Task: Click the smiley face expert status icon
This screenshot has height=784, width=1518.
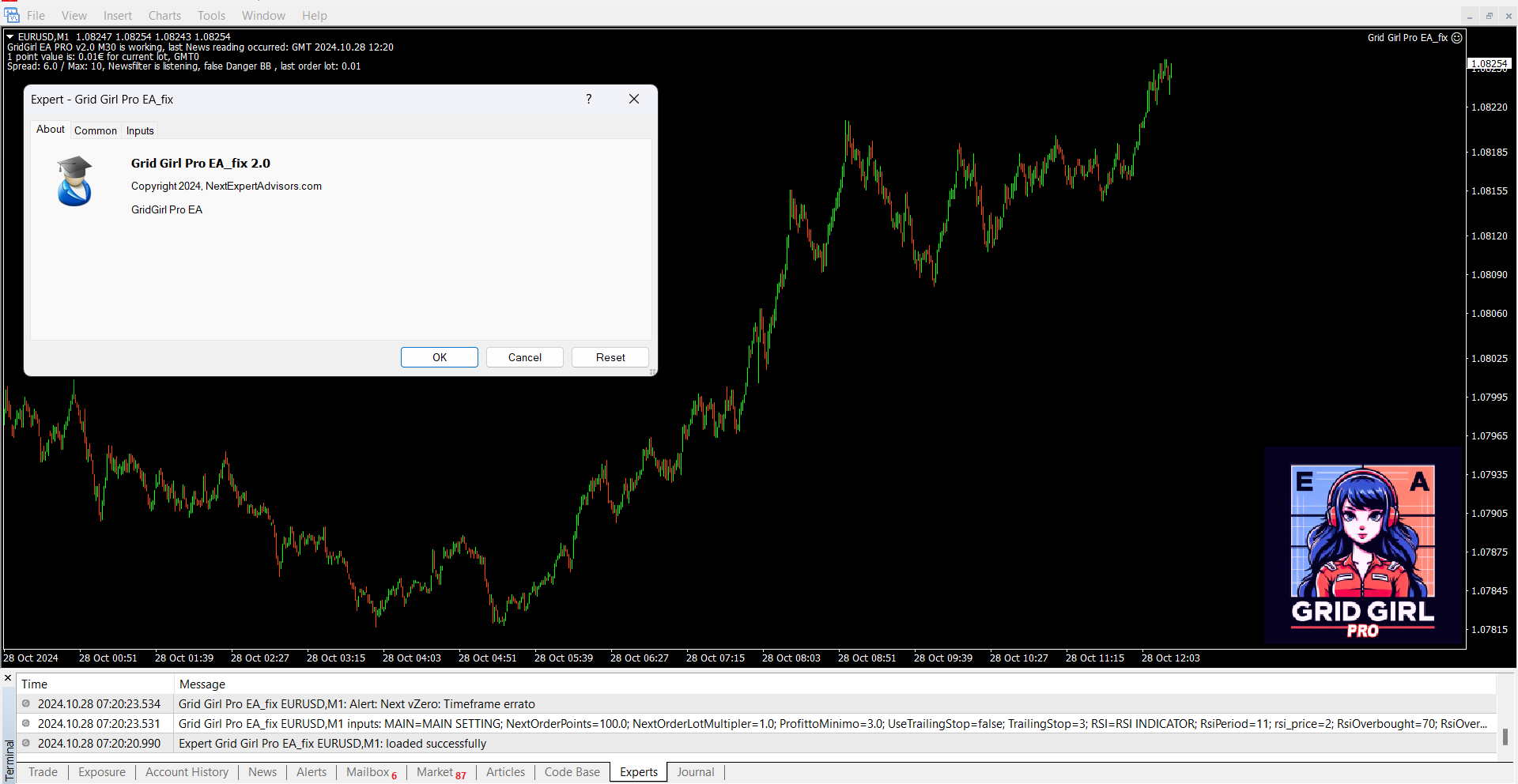Action: tap(1457, 38)
